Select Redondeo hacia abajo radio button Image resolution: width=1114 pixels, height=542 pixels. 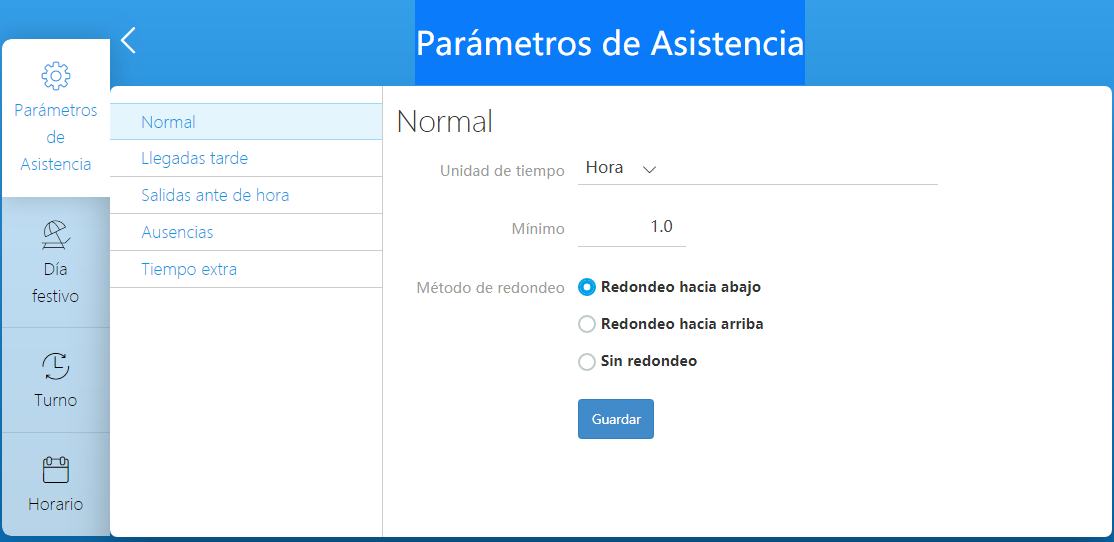(587, 287)
